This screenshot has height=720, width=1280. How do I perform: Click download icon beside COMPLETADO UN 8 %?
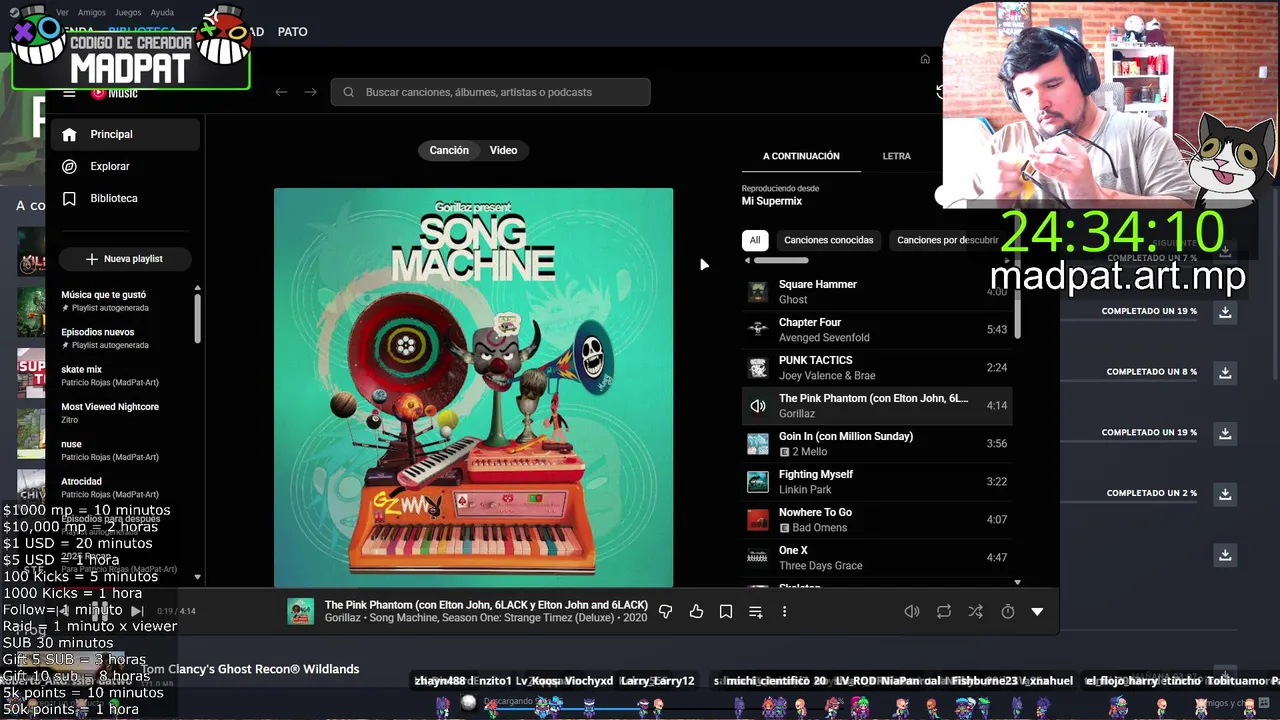(1225, 373)
